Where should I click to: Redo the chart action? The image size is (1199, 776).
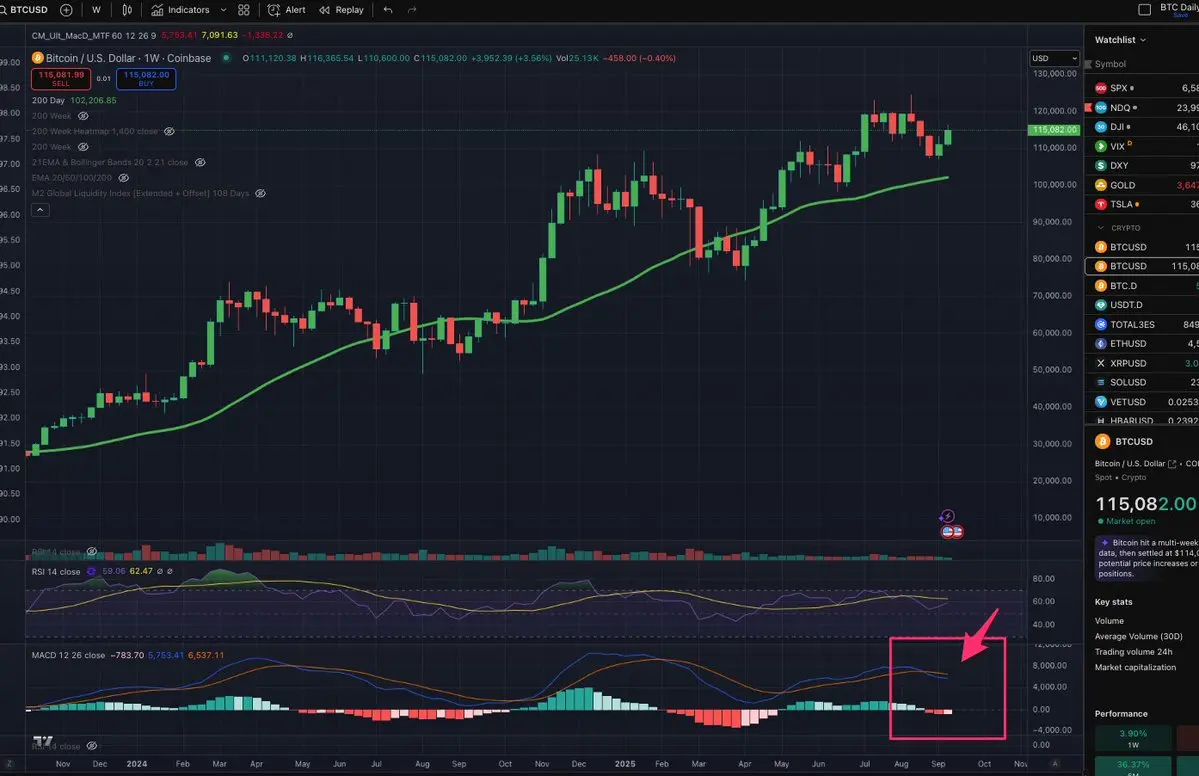tap(412, 10)
